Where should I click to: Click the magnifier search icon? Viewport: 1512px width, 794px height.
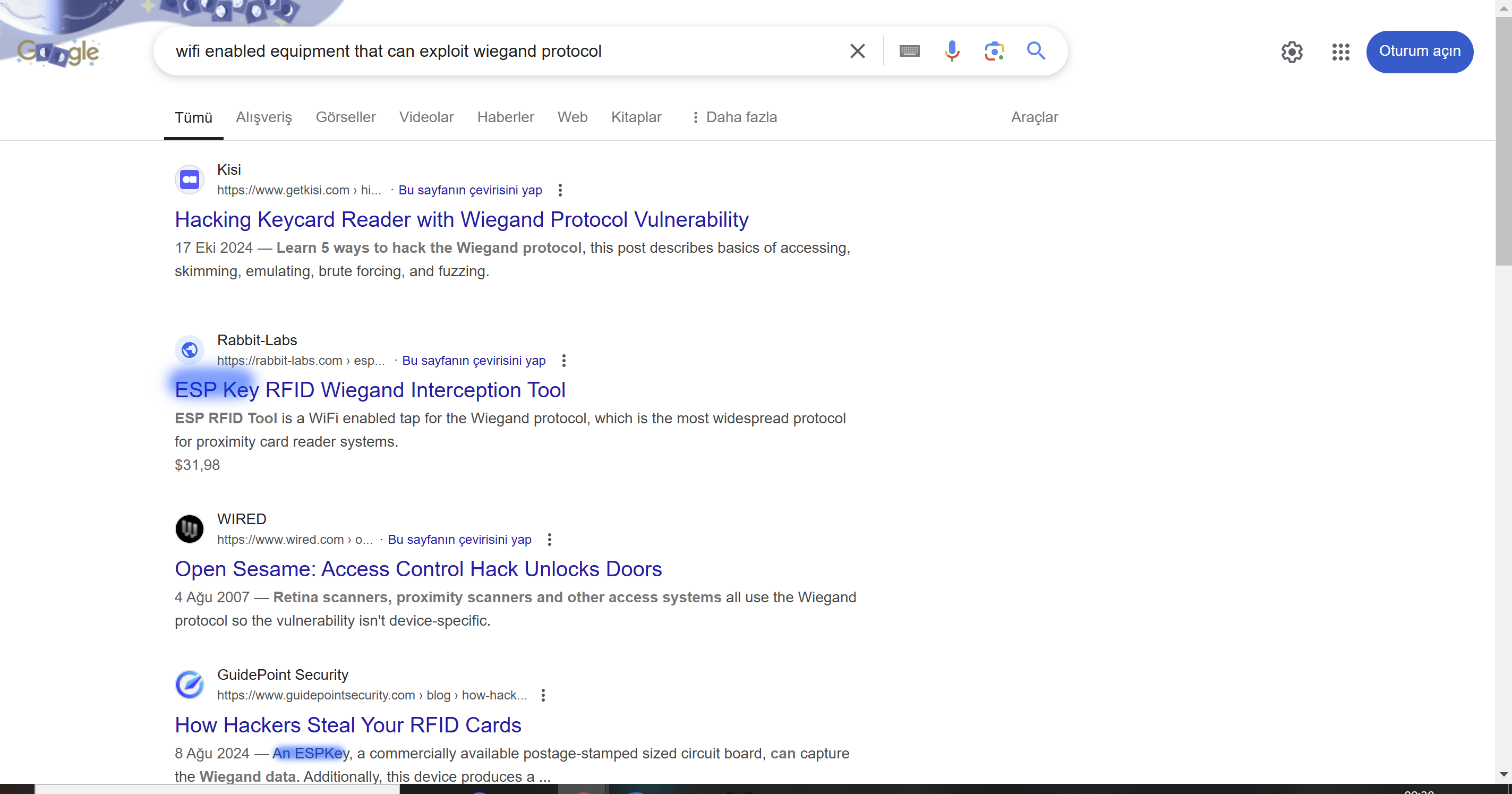click(1036, 51)
